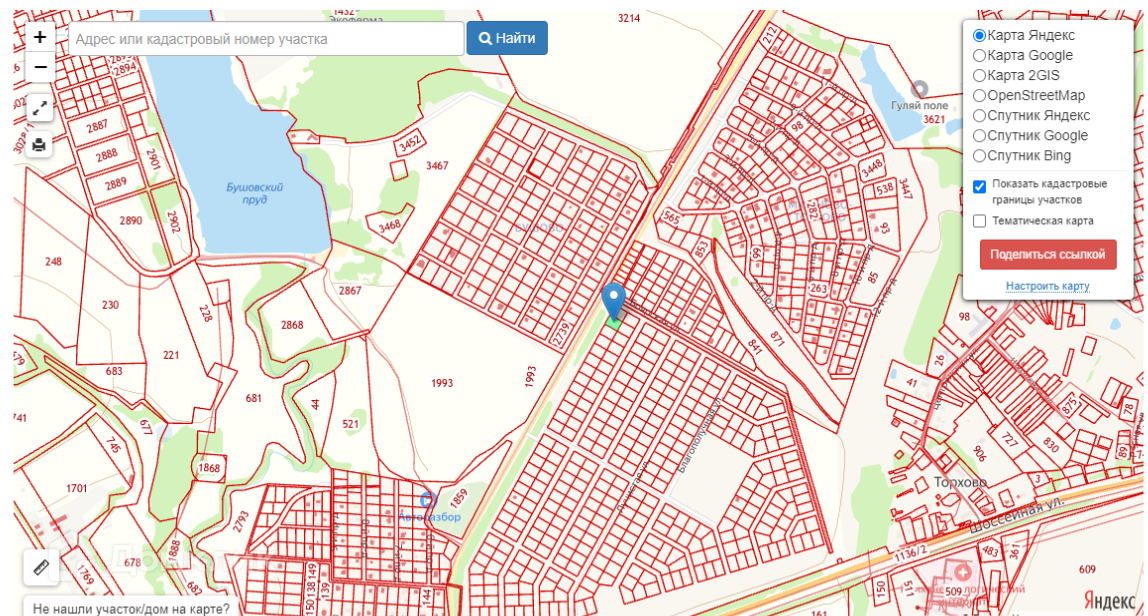Click the red medical cross map icon

point(964,573)
